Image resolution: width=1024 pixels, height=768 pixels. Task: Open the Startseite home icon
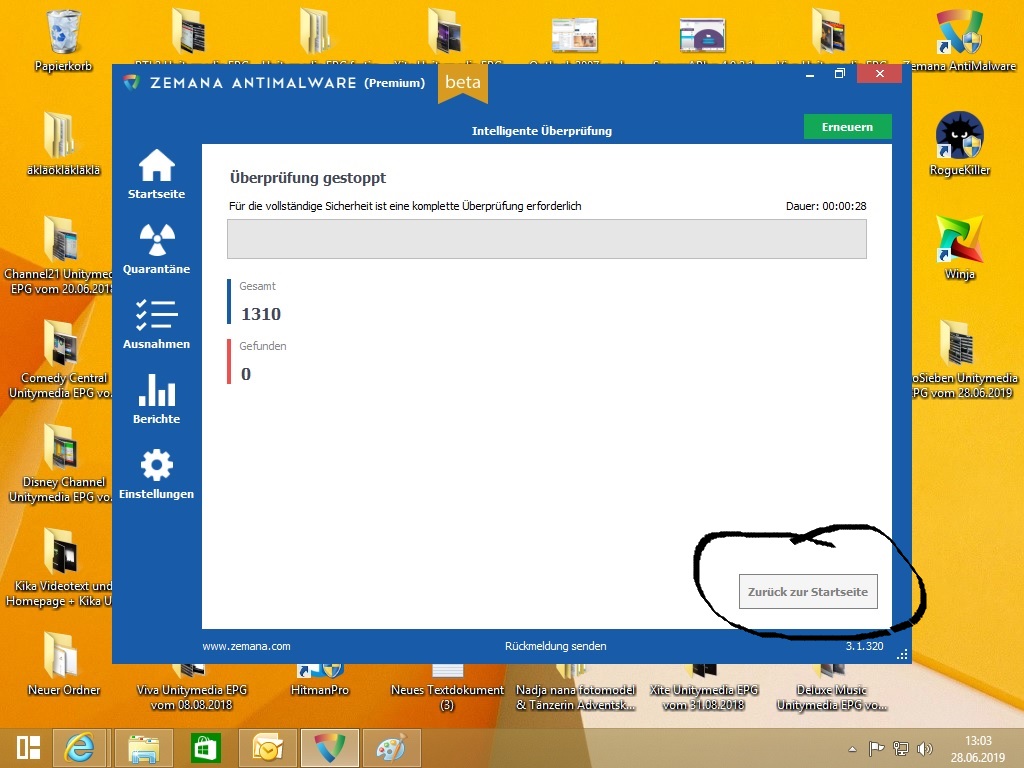(x=157, y=174)
